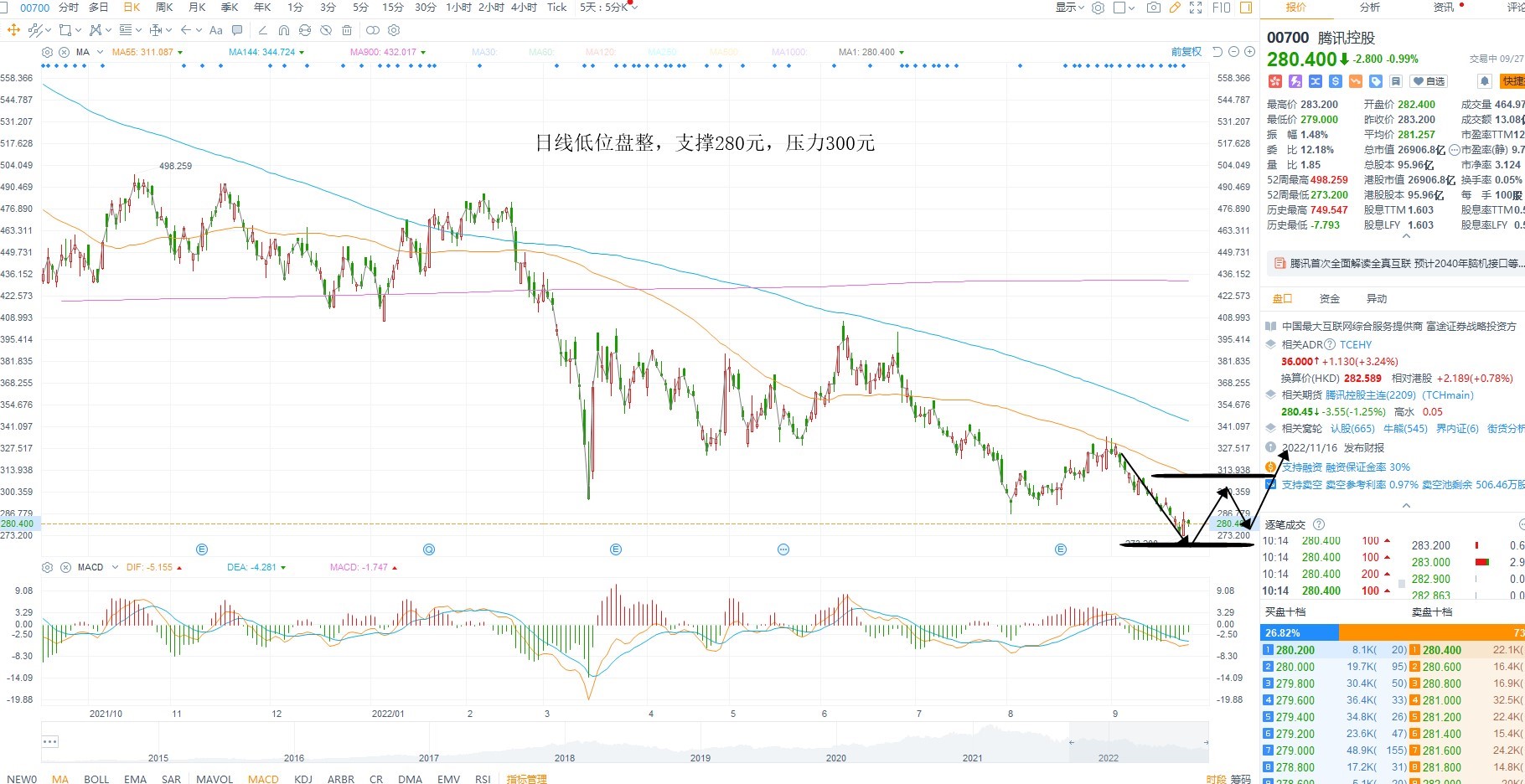
Task: Click the price alert bell icon
Action: 1484,81
